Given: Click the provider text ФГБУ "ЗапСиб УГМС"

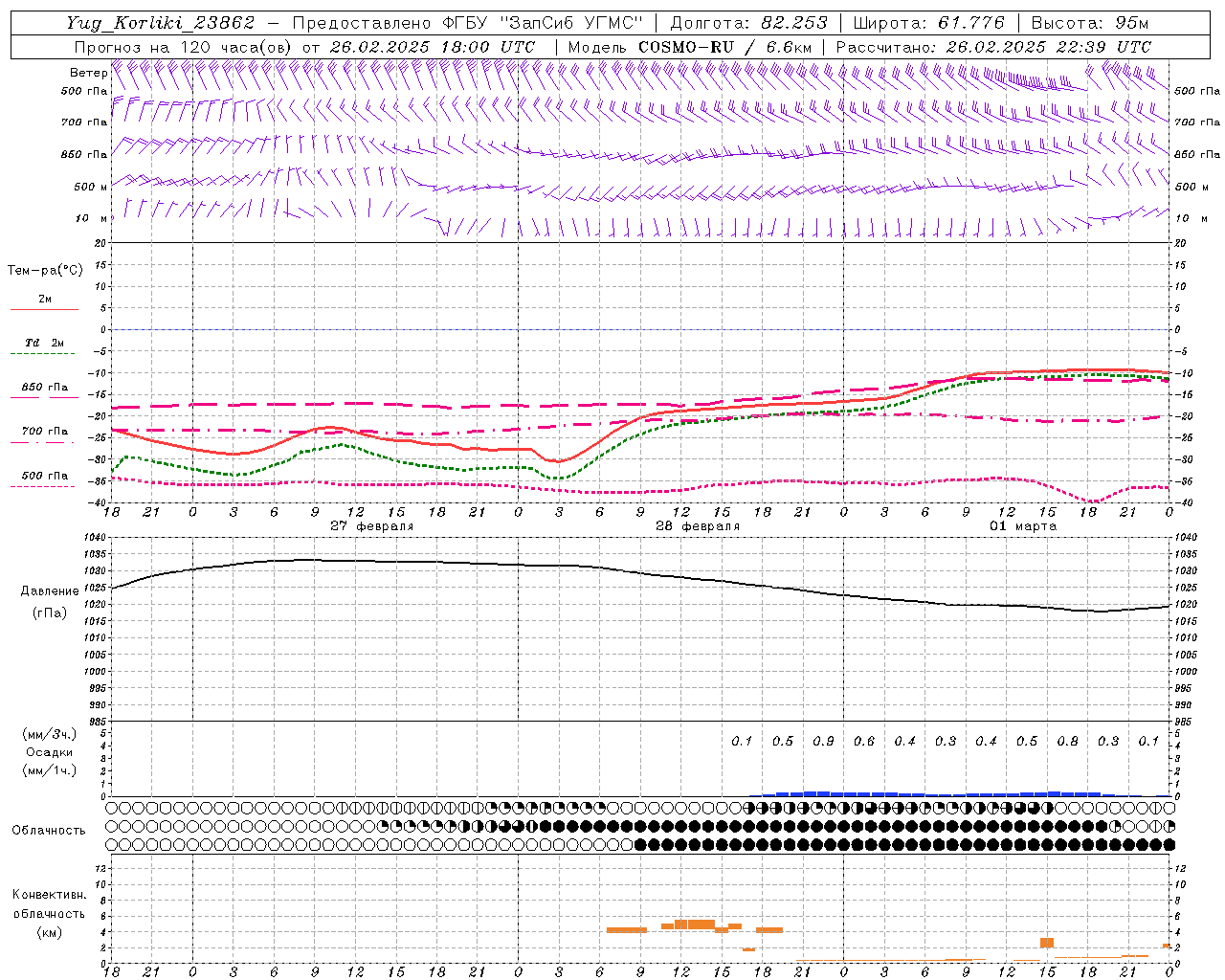Looking at the screenshot, I should pyautogui.click(x=543, y=23).
